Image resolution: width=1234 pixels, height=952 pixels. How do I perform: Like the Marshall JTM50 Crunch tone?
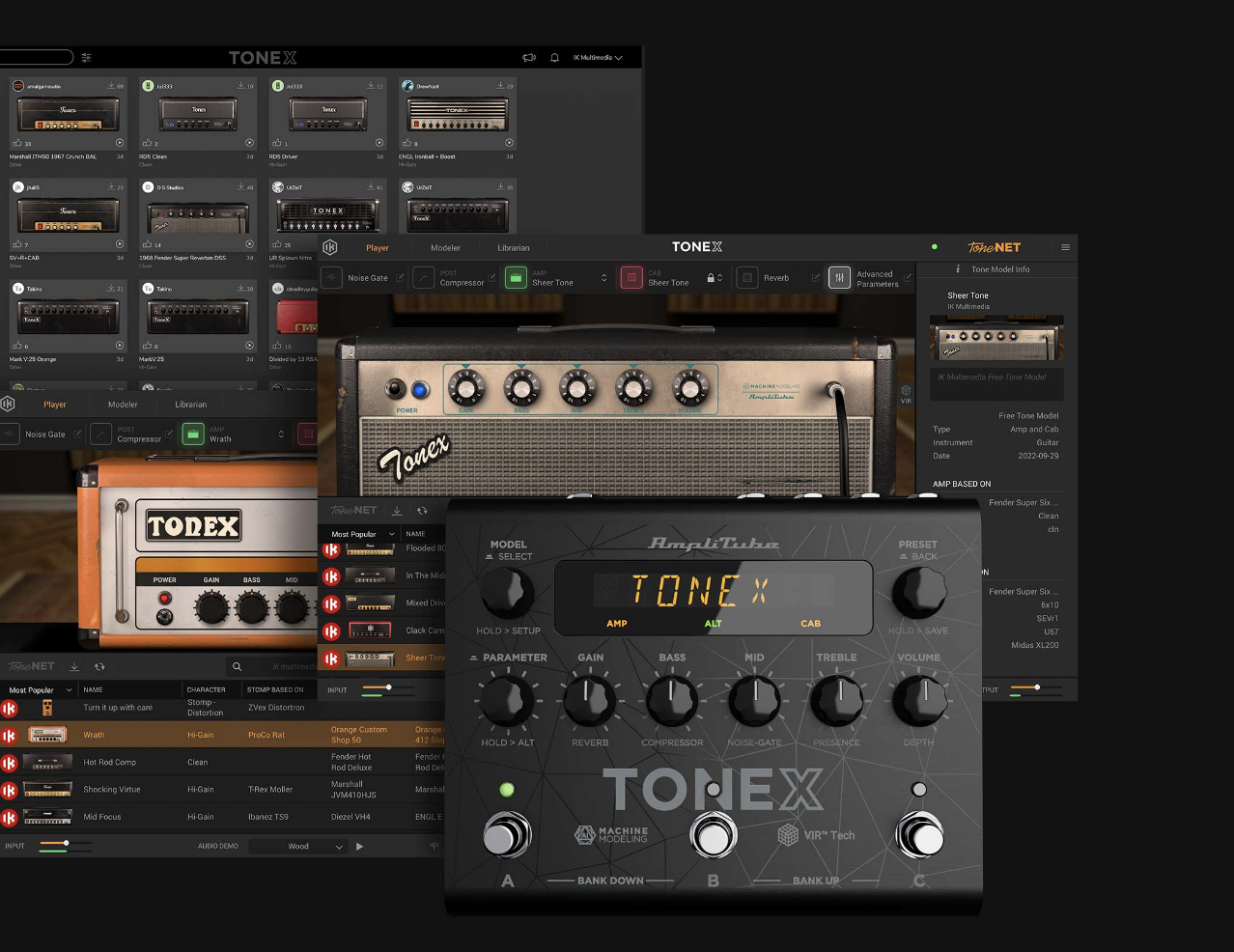pos(16,143)
